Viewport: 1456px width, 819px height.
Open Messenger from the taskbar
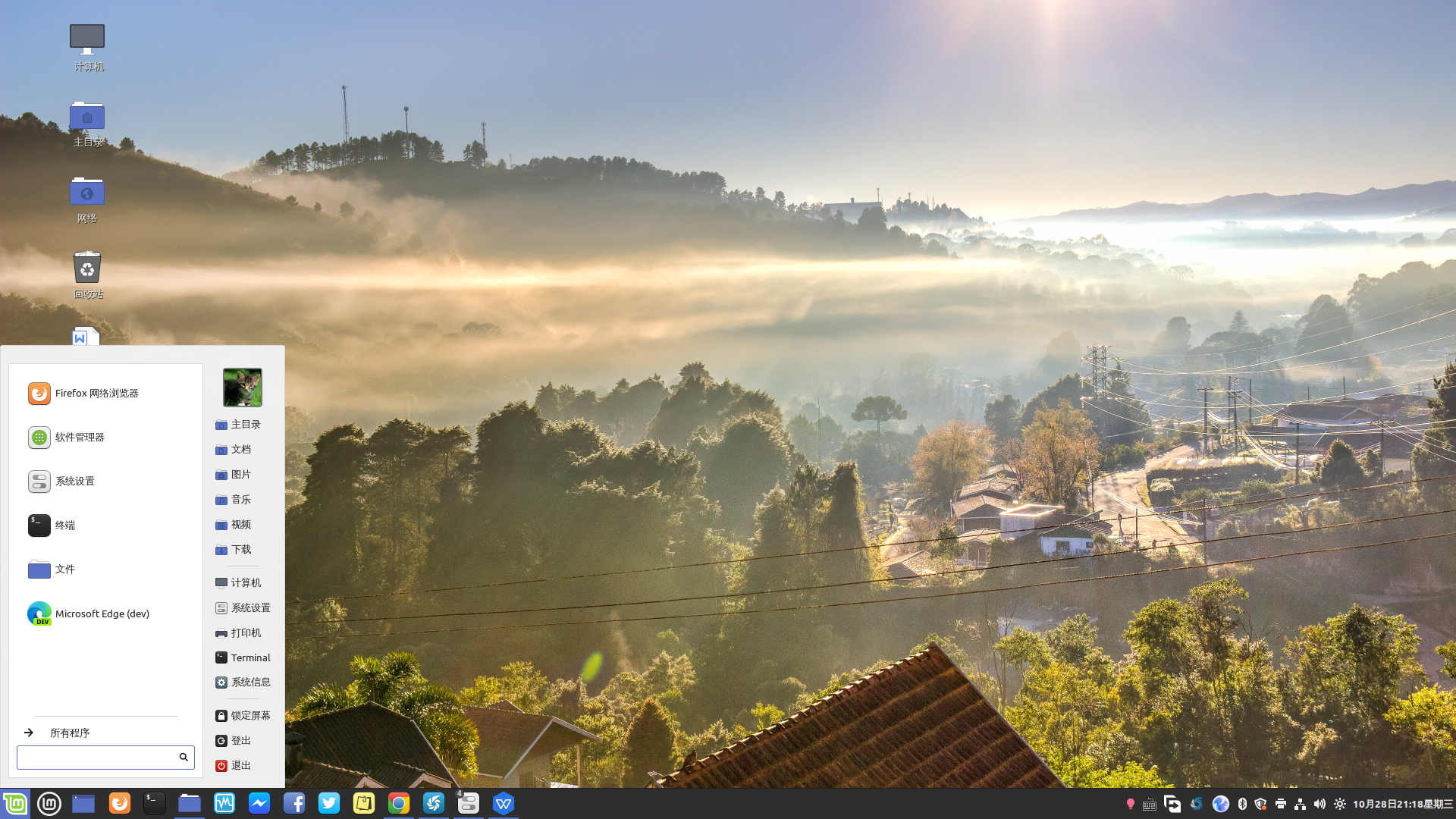(x=259, y=804)
